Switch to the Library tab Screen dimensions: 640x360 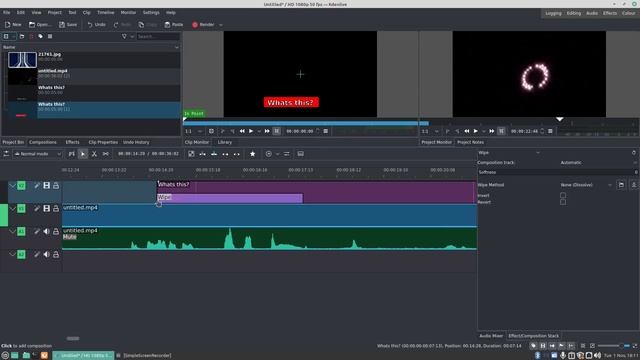click(x=224, y=142)
